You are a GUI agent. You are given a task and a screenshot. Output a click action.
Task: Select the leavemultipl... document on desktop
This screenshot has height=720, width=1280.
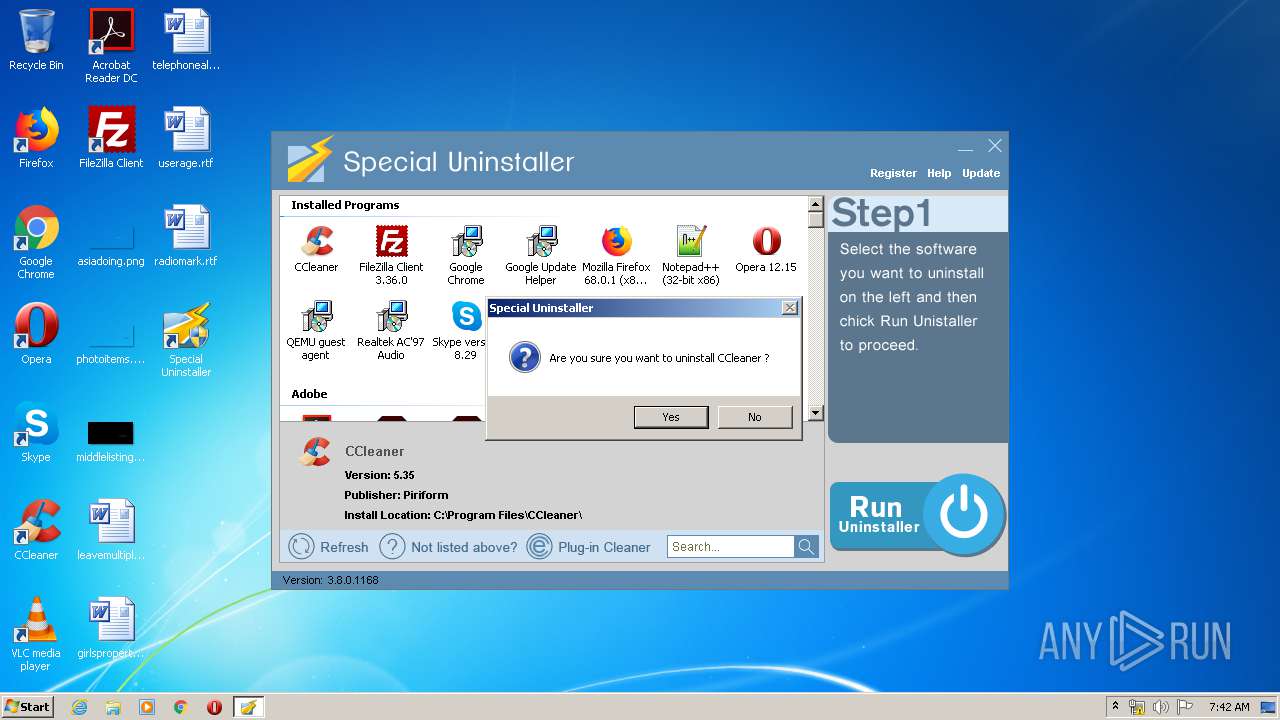pyautogui.click(x=111, y=530)
